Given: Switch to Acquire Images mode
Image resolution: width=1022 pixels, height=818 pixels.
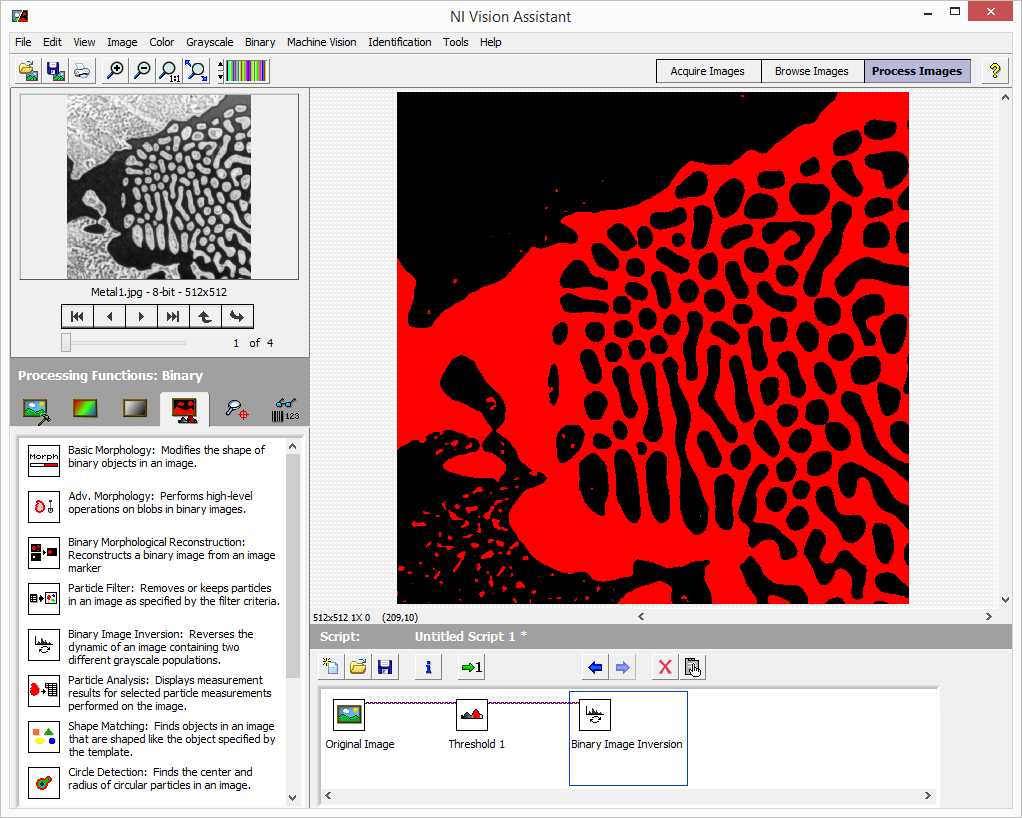Looking at the screenshot, I should [x=708, y=71].
